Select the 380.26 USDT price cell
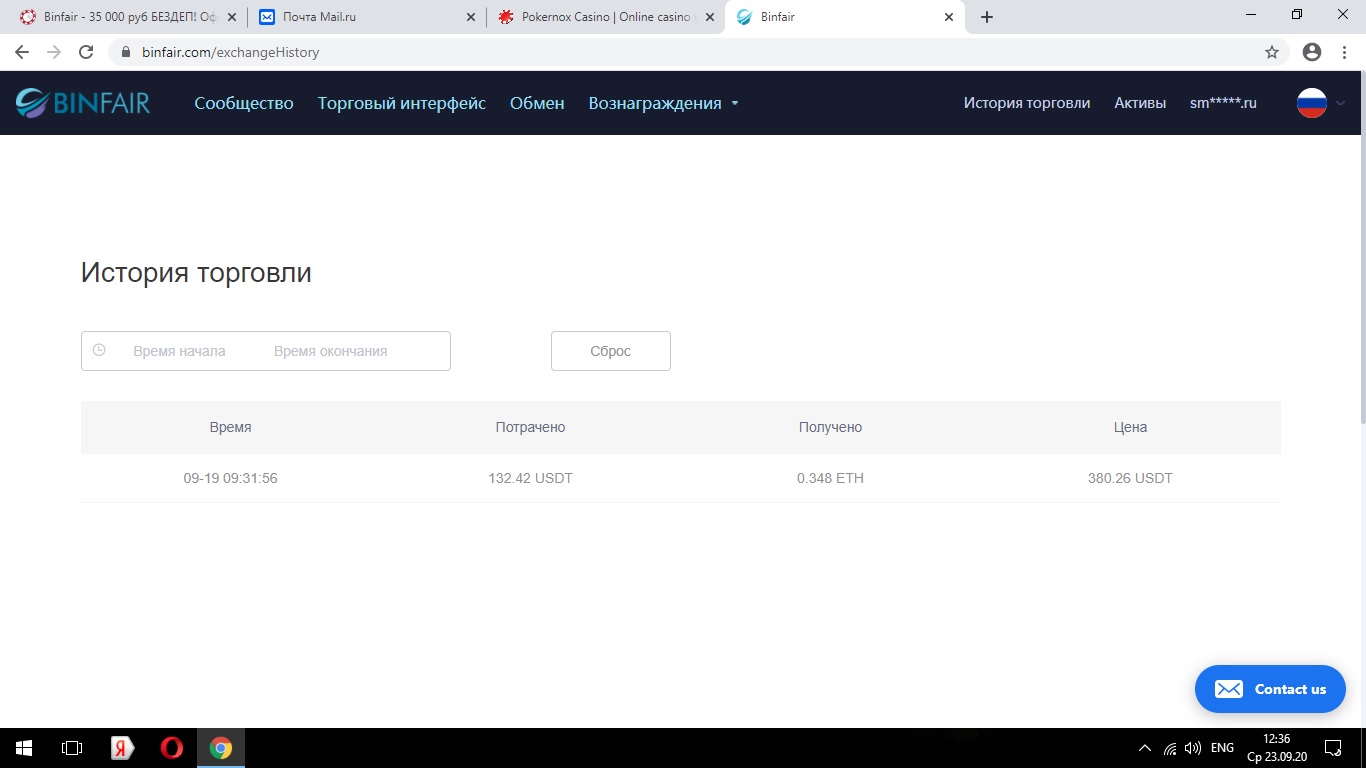Screen dimensions: 1366x768 click(1130, 478)
